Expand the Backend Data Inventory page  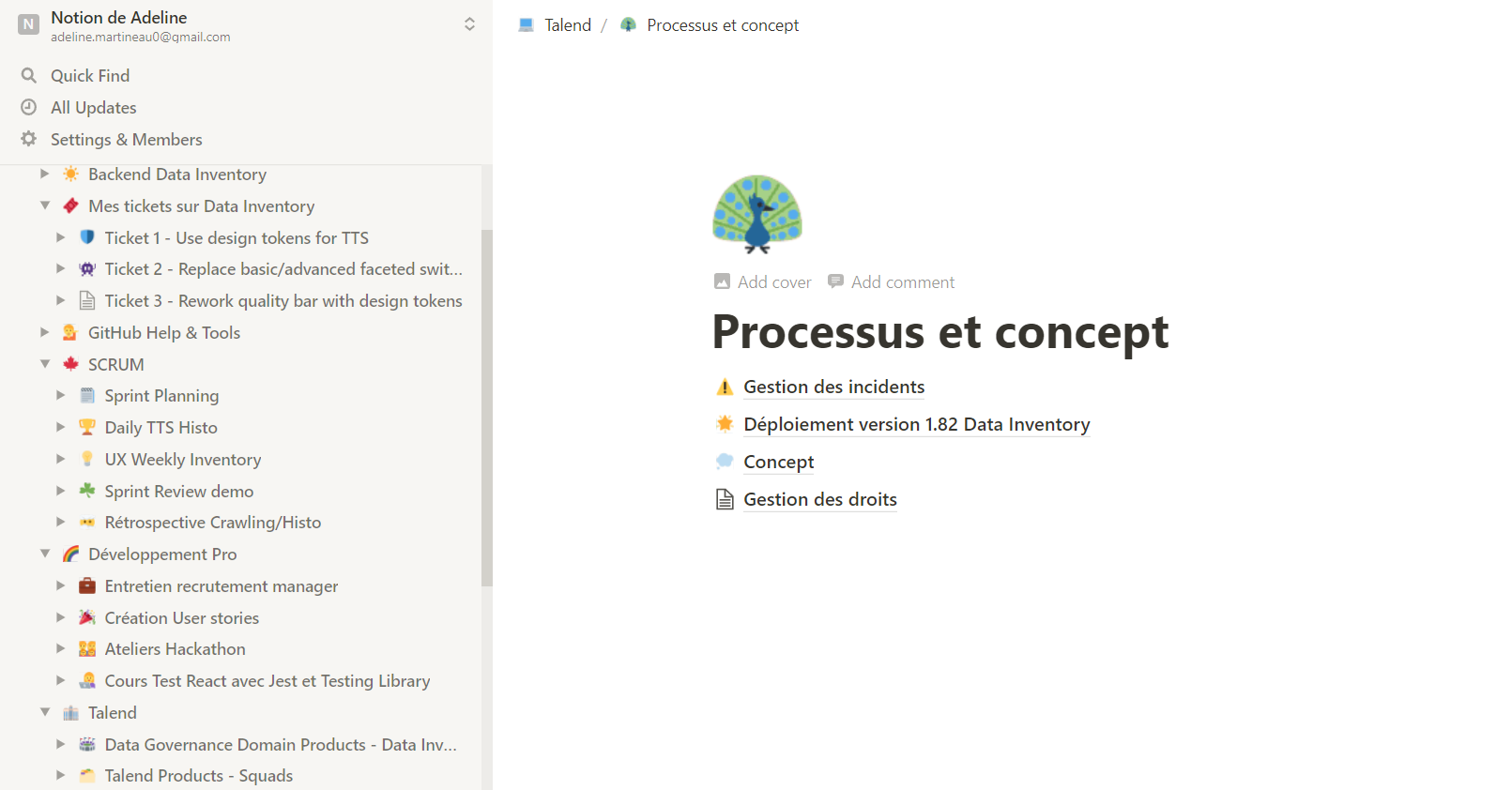(45, 174)
